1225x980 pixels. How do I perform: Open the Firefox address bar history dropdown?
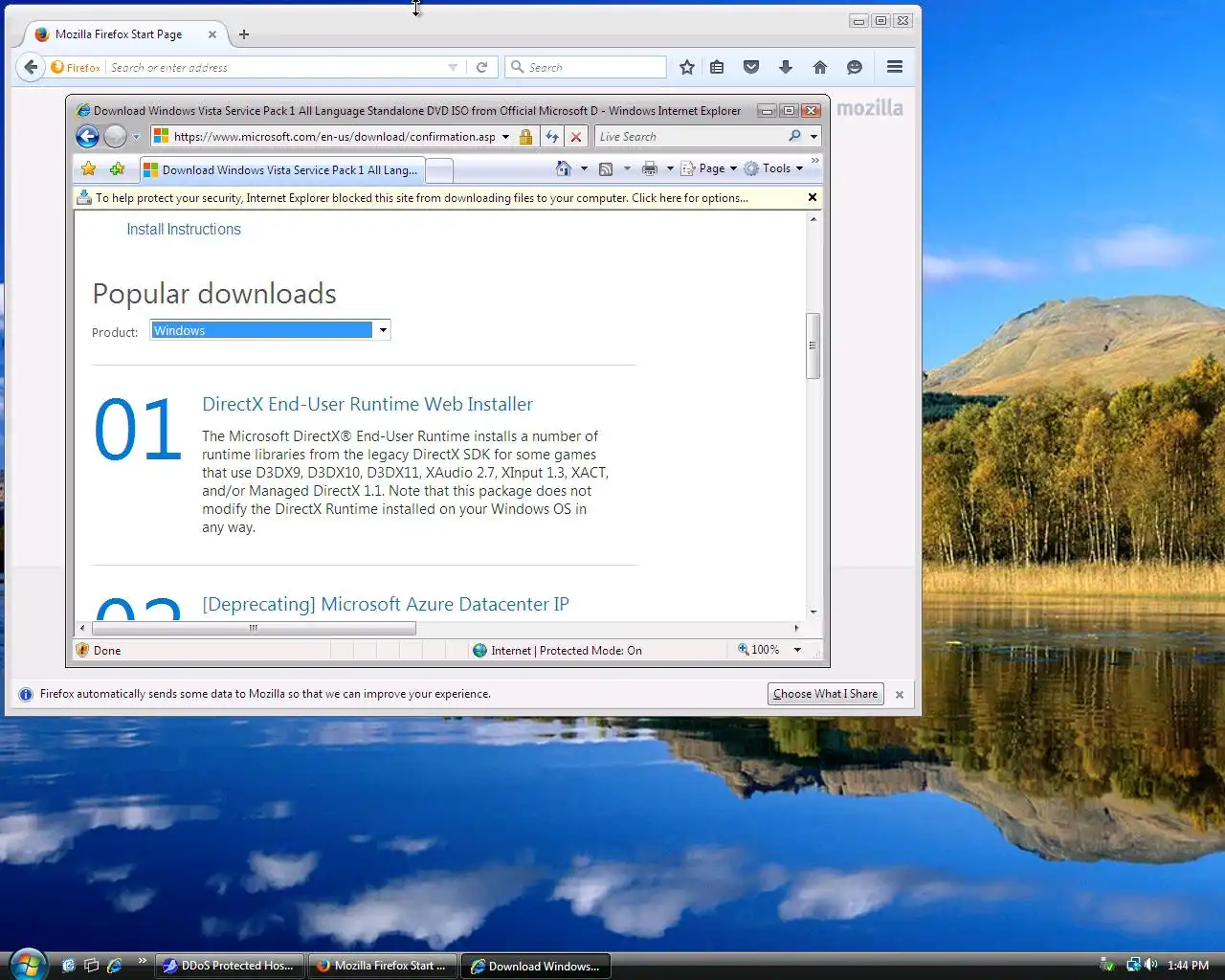point(453,68)
